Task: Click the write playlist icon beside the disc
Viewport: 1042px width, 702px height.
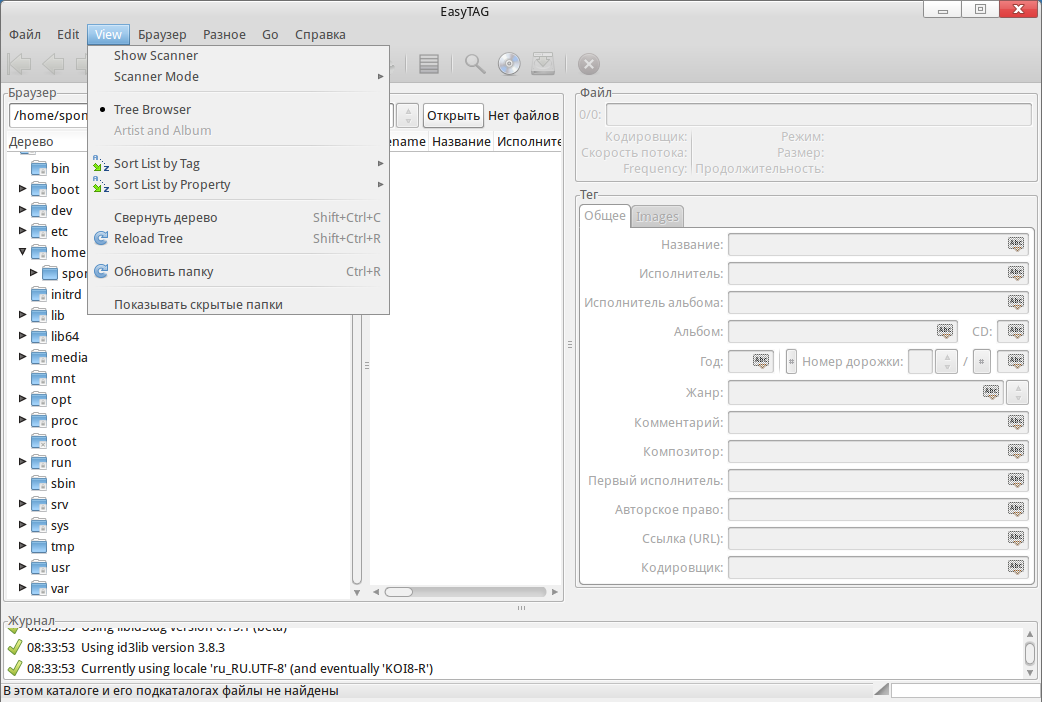Action: coord(542,65)
